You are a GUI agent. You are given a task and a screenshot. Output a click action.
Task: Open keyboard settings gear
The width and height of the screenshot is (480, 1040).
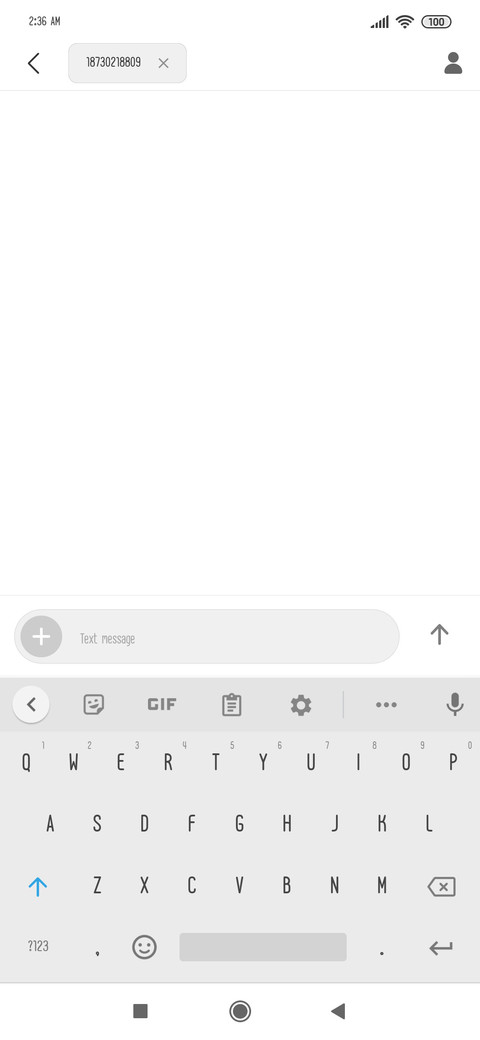click(301, 704)
